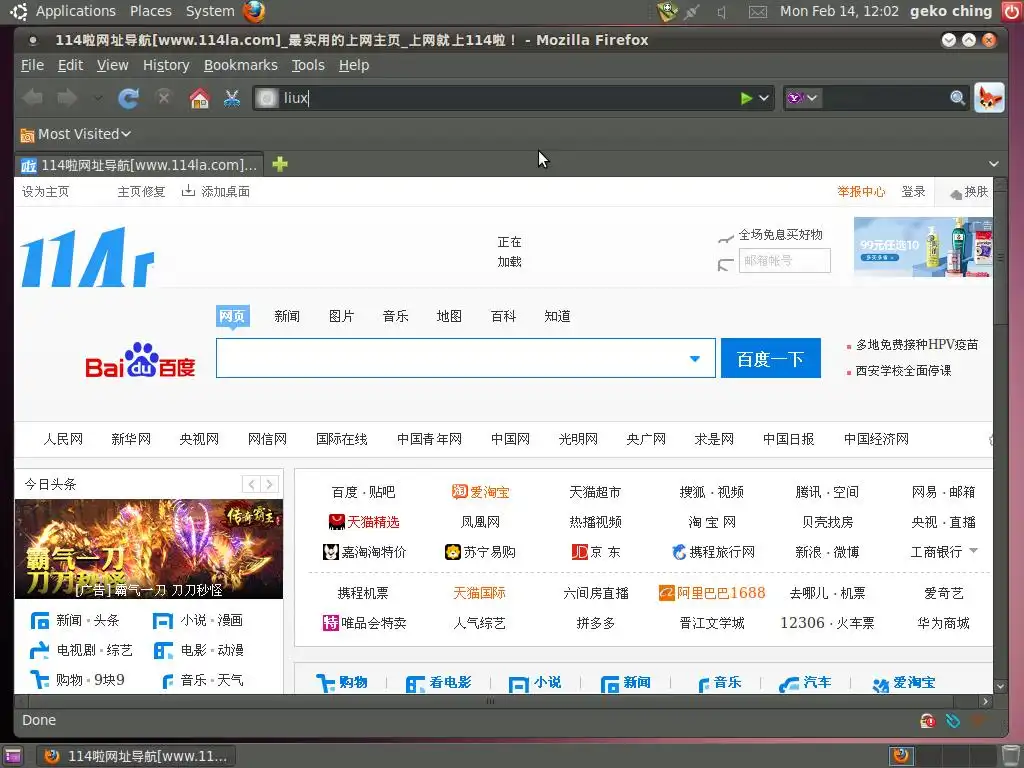Click the Back arrow navigation icon
The image size is (1024, 768).
tap(33, 98)
